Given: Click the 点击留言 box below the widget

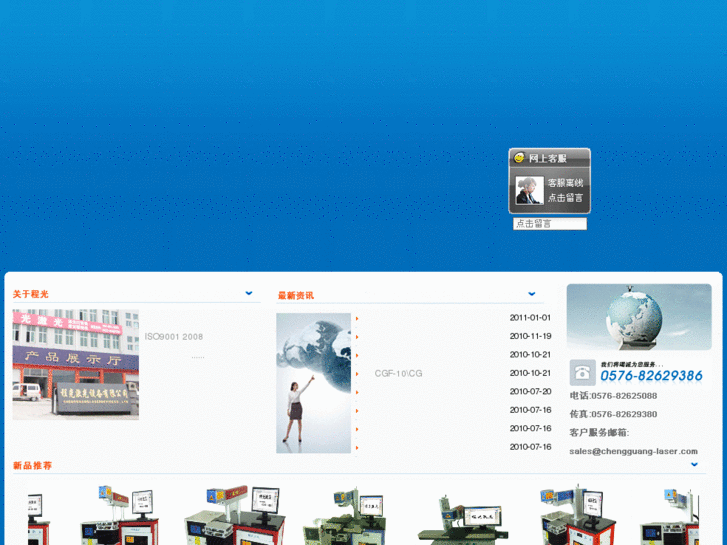Looking at the screenshot, I should pyautogui.click(x=550, y=224).
